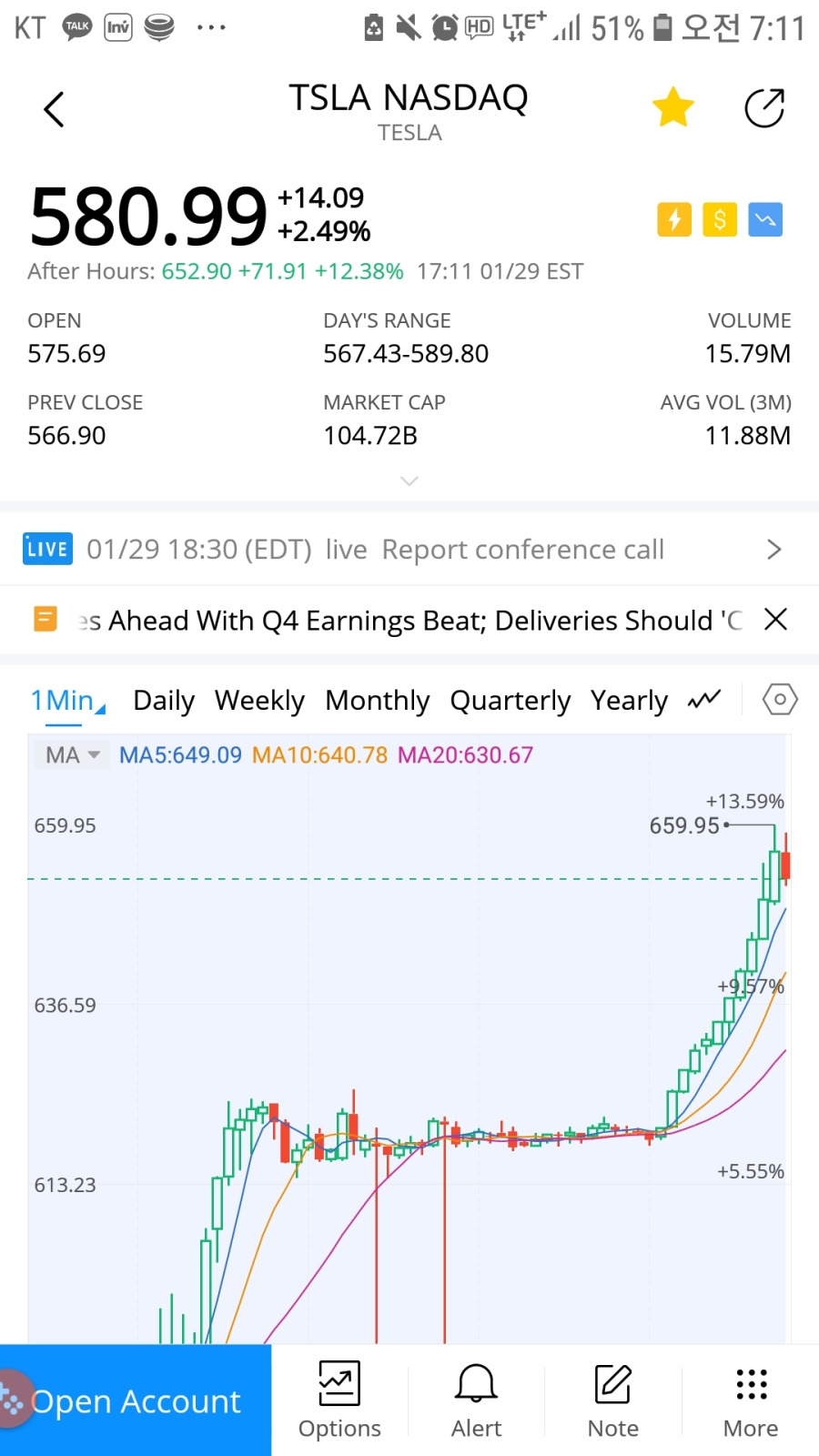819x1456 pixels.
Task: Tap the alarm clock status icon
Action: [x=444, y=27]
